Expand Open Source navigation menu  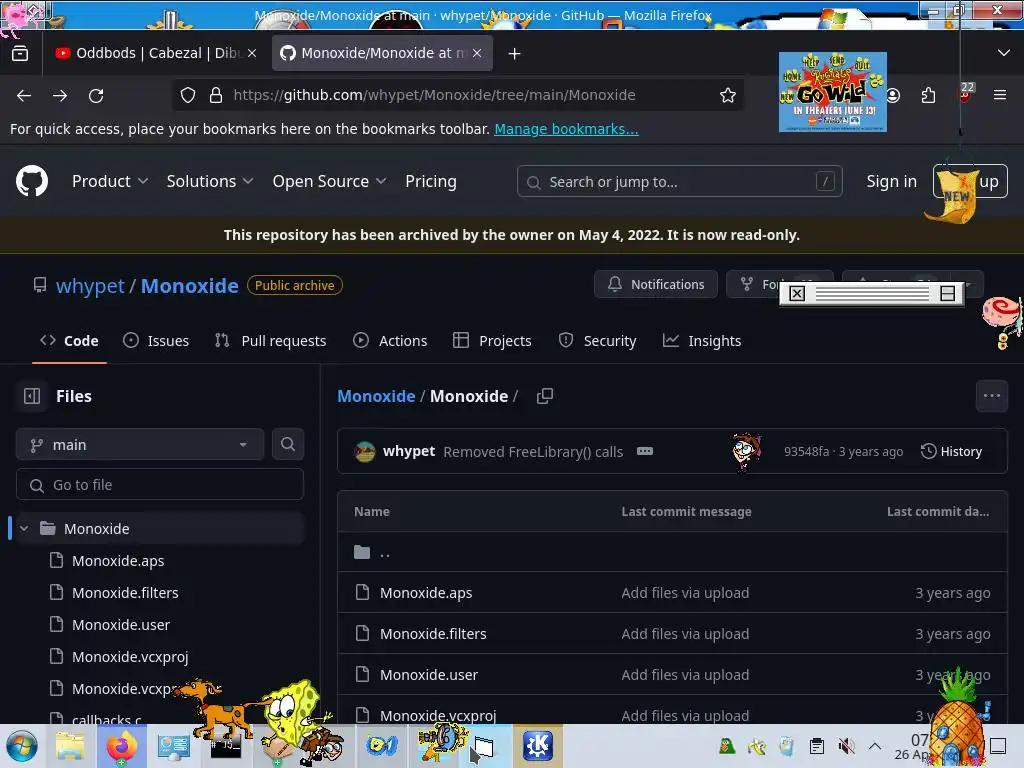(x=329, y=181)
